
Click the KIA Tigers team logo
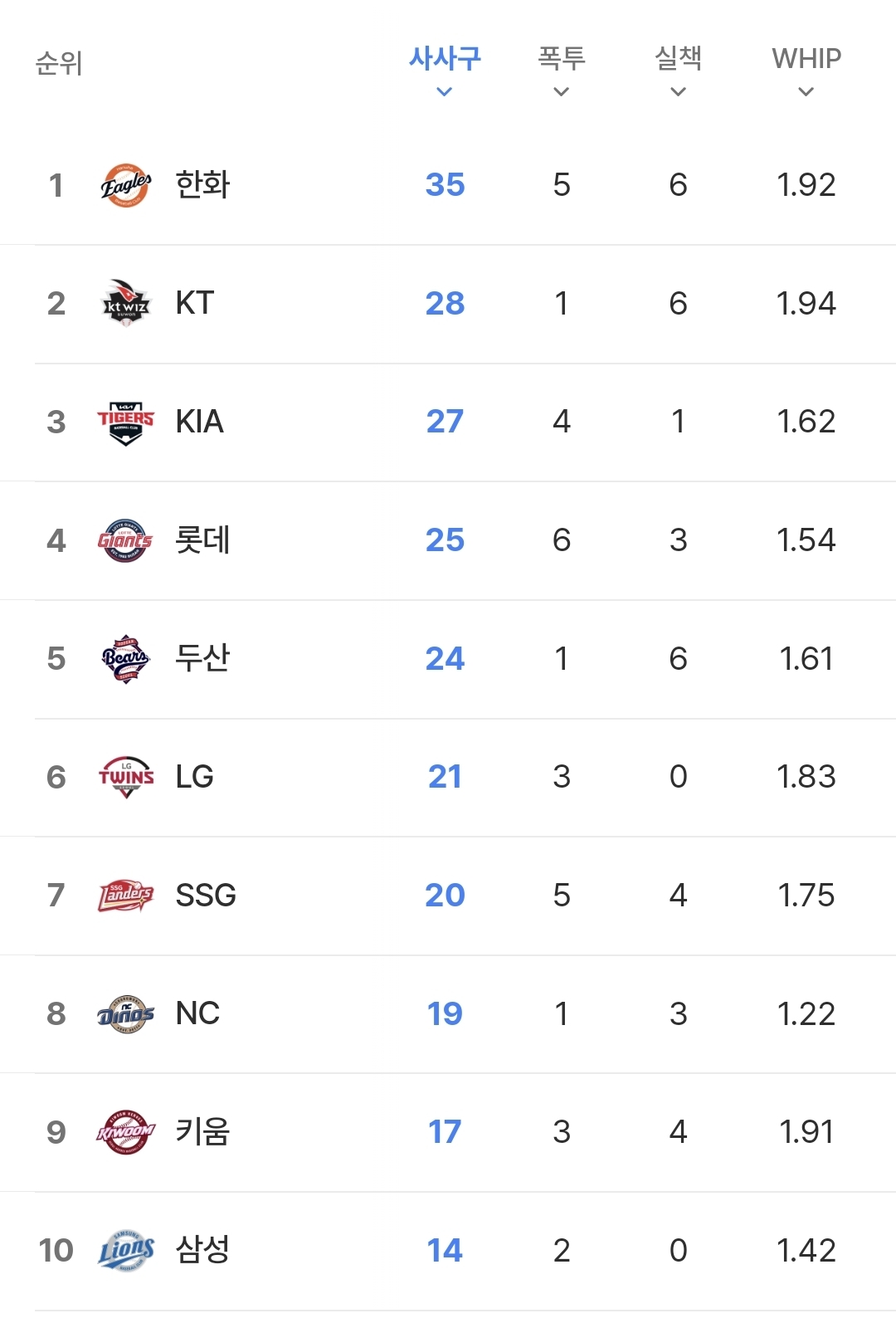tap(126, 422)
